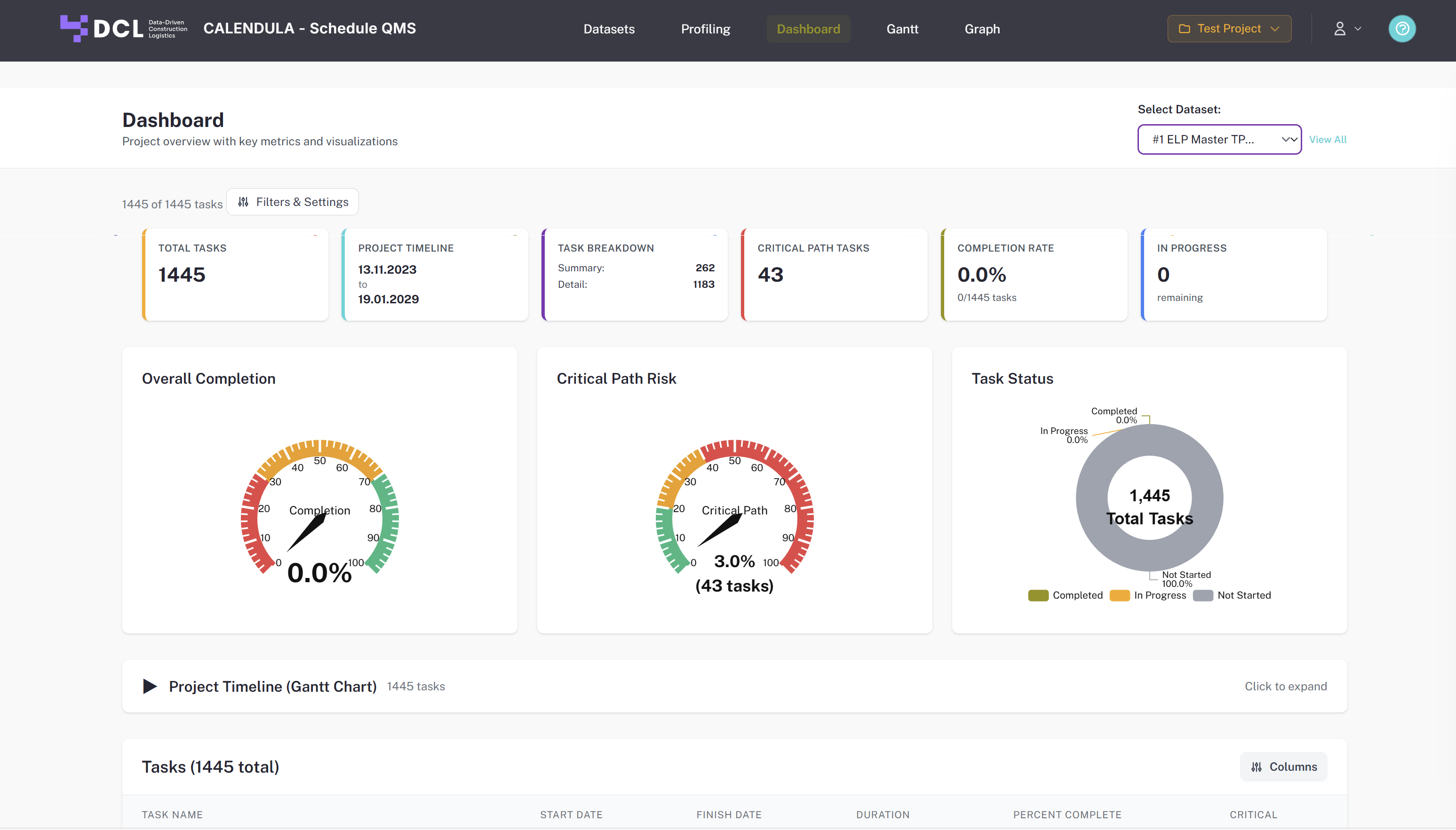Screen dimensions: 1456x830
Task: Click the sliders icon in Columns button
Action: pos(1257,767)
